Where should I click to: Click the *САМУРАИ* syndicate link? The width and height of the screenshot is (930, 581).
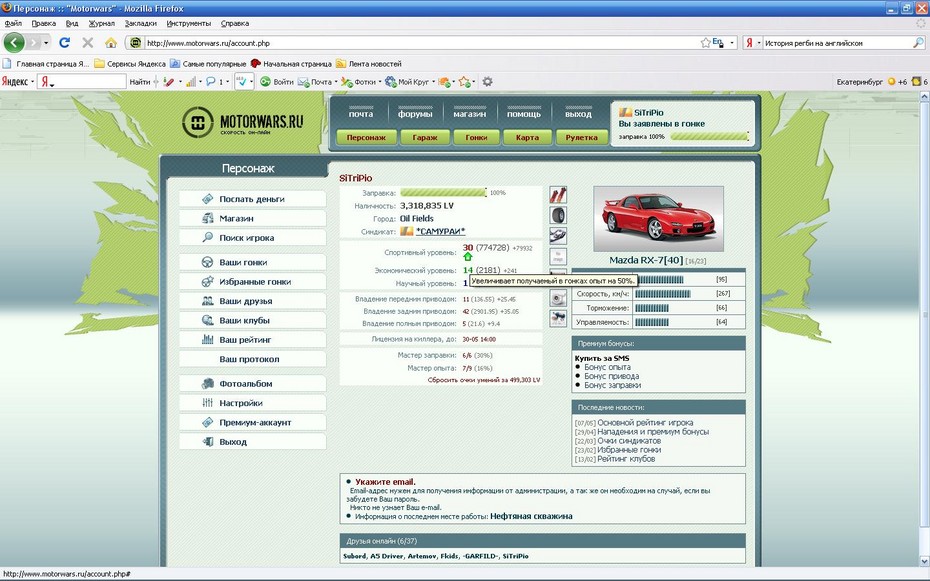440,231
